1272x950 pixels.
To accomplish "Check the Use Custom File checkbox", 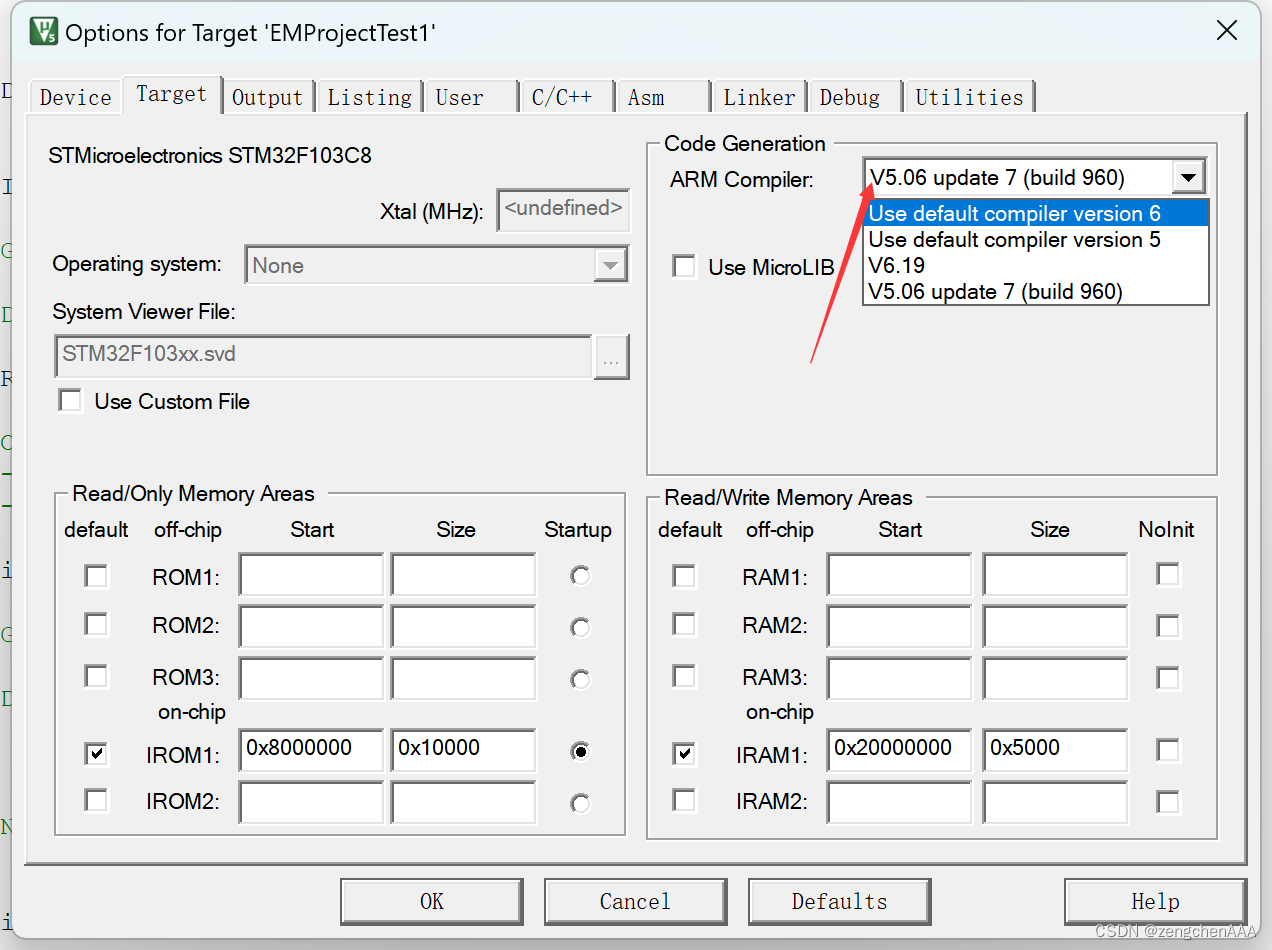I will (70, 400).
